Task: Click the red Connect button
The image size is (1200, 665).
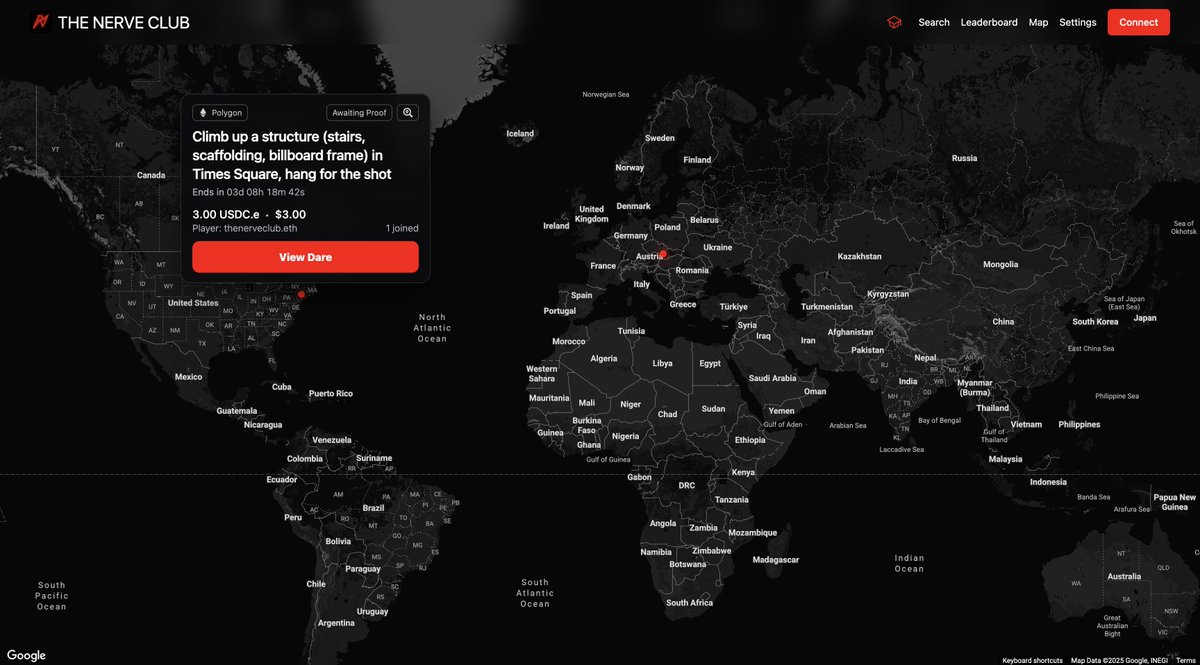Action: pyautogui.click(x=1138, y=22)
